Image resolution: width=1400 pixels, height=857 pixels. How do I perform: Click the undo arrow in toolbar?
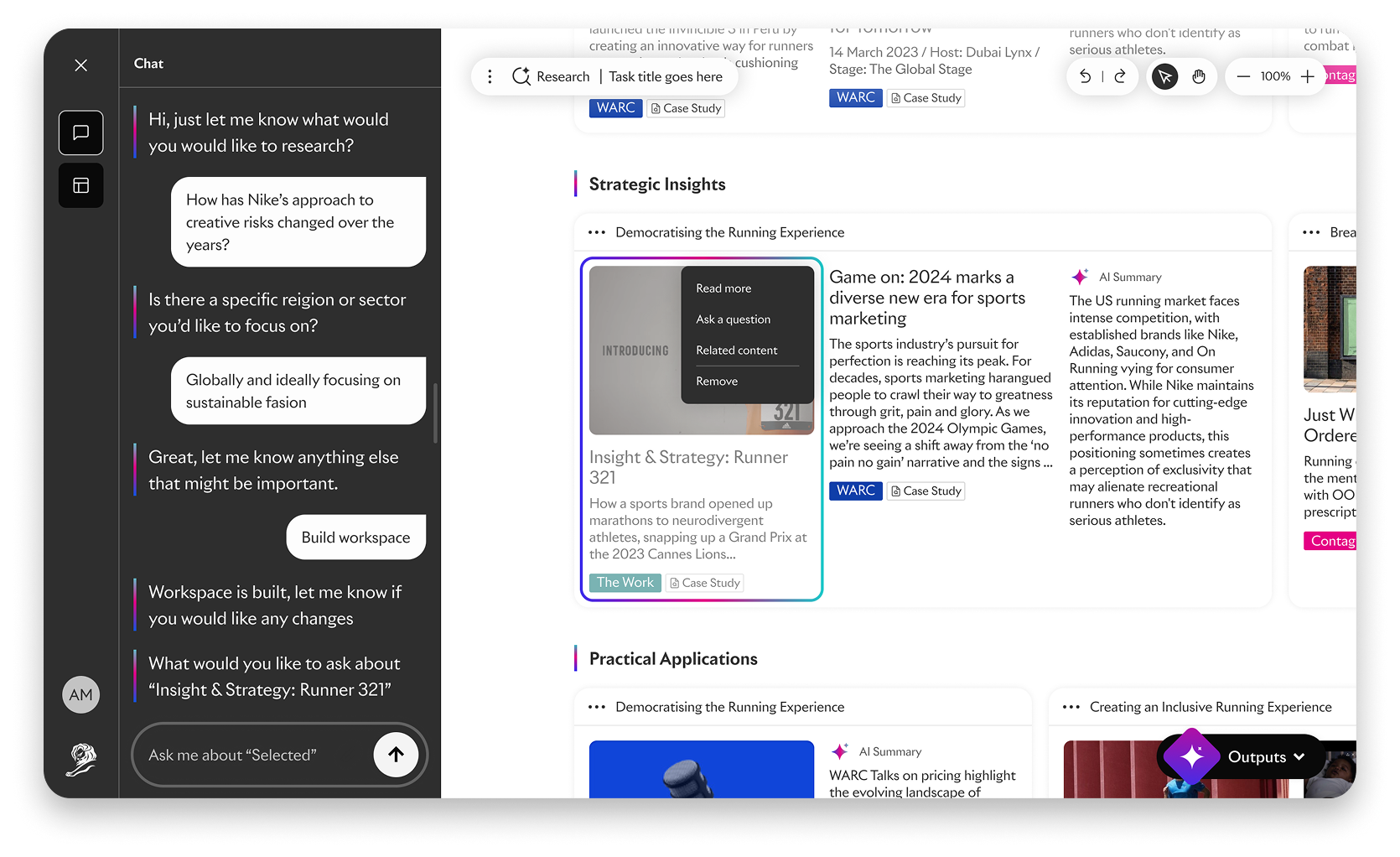coord(1085,76)
